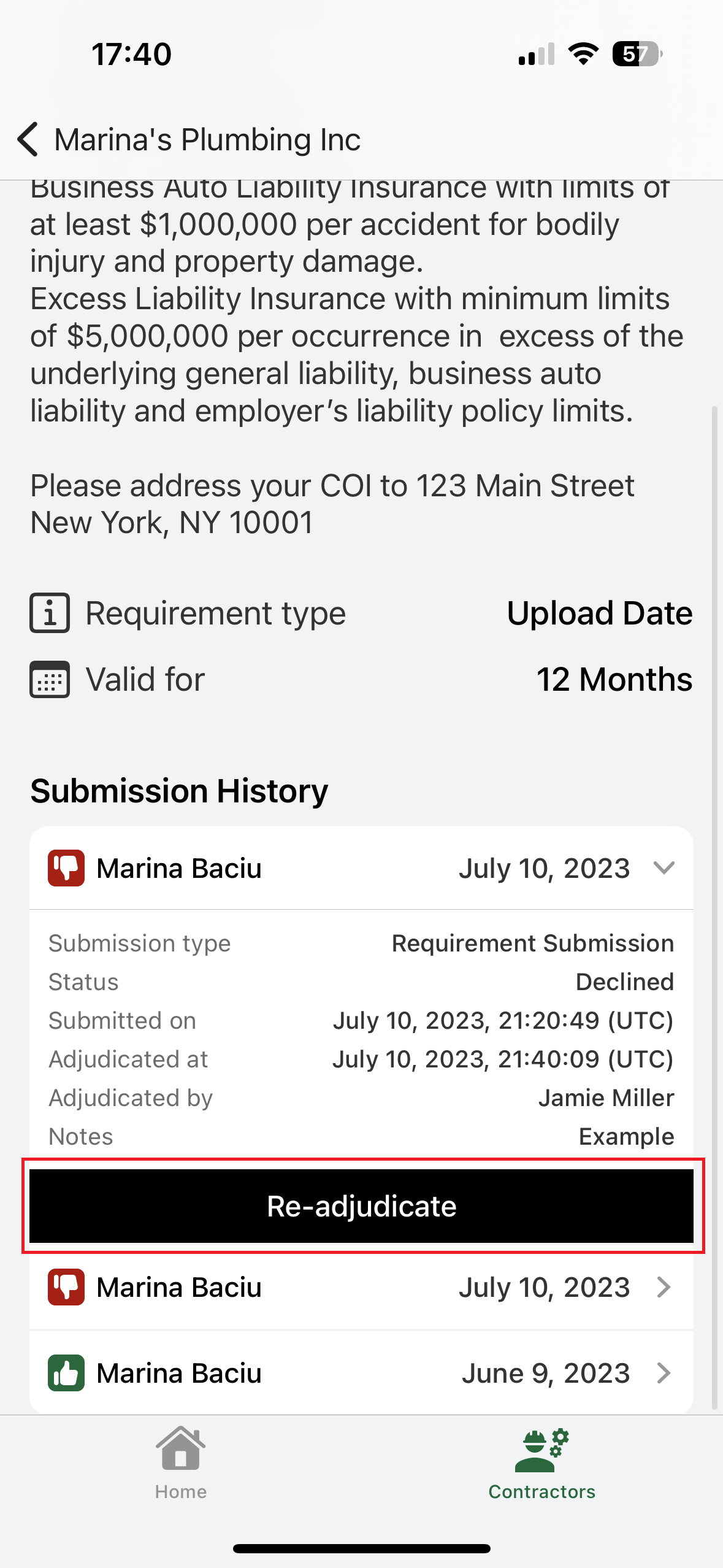Image resolution: width=723 pixels, height=1568 pixels.
Task: Tap the battery indicator in status bar
Action: point(637,54)
